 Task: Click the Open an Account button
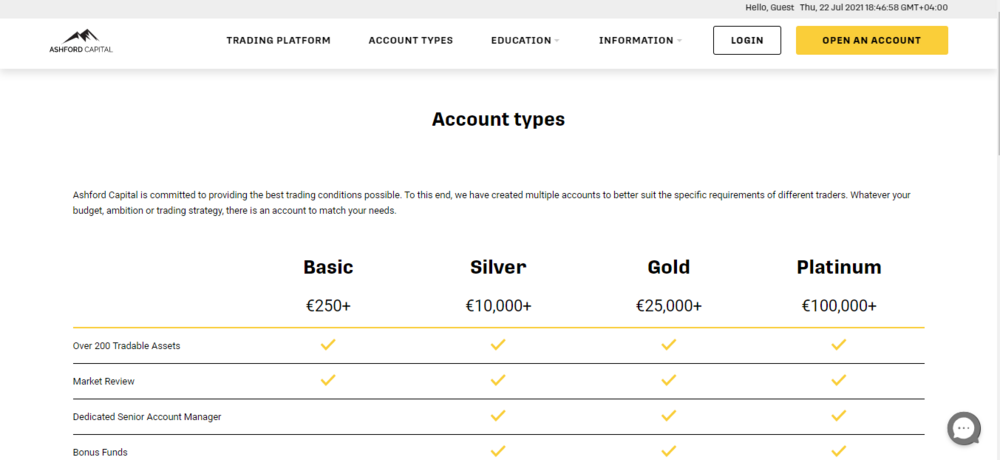click(x=871, y=41)
